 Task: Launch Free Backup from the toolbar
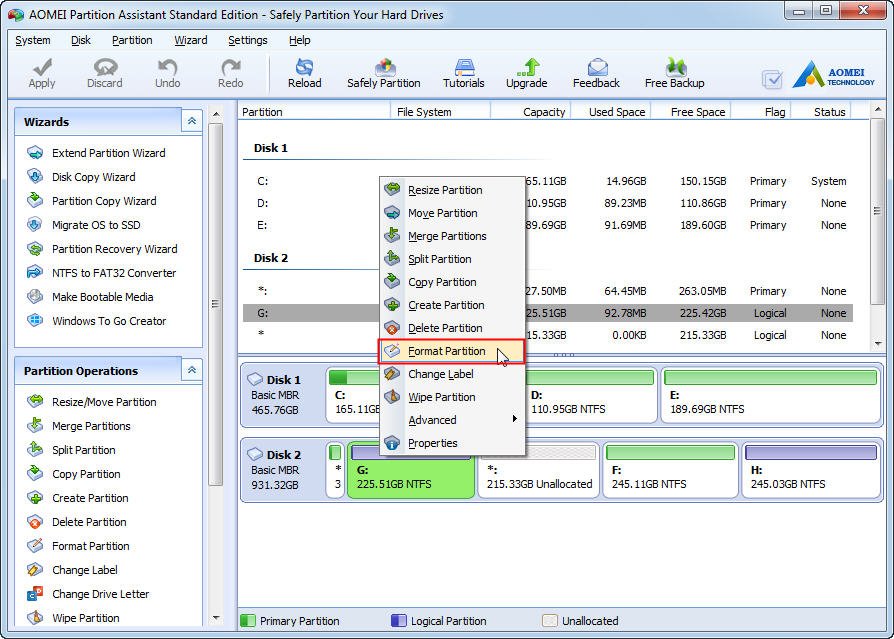(x=674, y=74)
